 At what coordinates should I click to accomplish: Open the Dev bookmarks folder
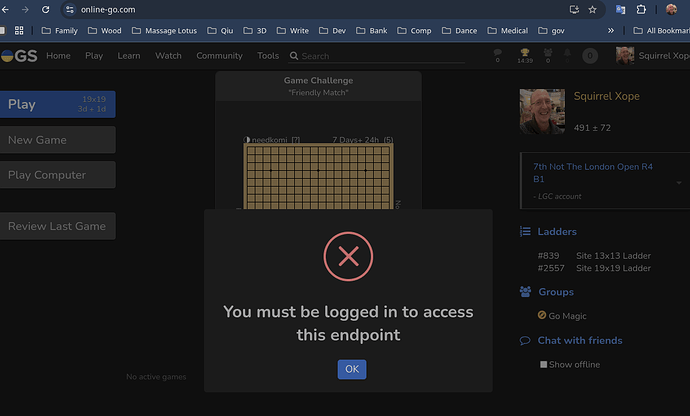pos(332,30)
